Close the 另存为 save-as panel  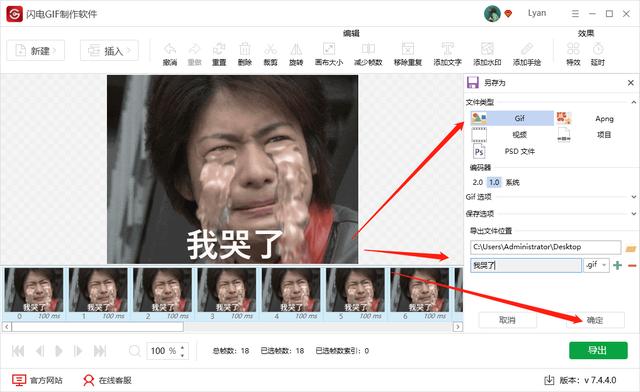tap(631, 83)
